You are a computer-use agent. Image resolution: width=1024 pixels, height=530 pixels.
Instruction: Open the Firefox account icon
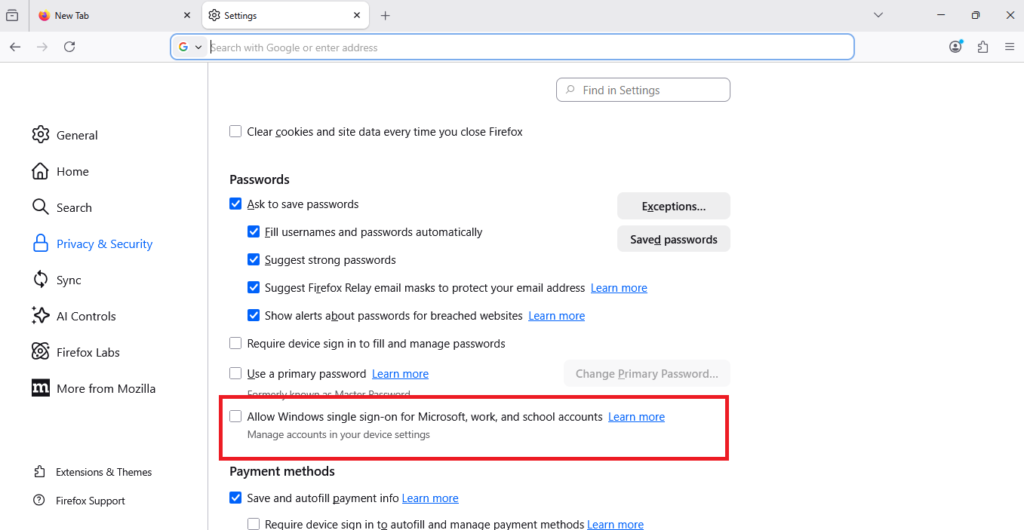[956, 46]
